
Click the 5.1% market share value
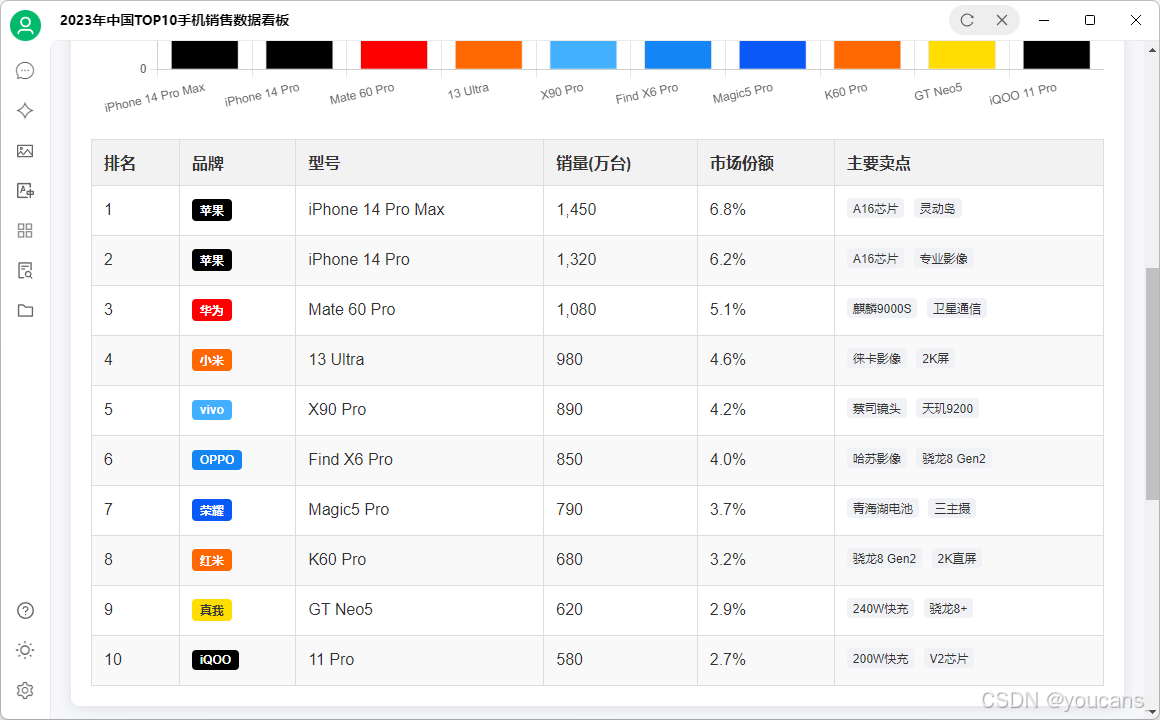coord(727,309)
